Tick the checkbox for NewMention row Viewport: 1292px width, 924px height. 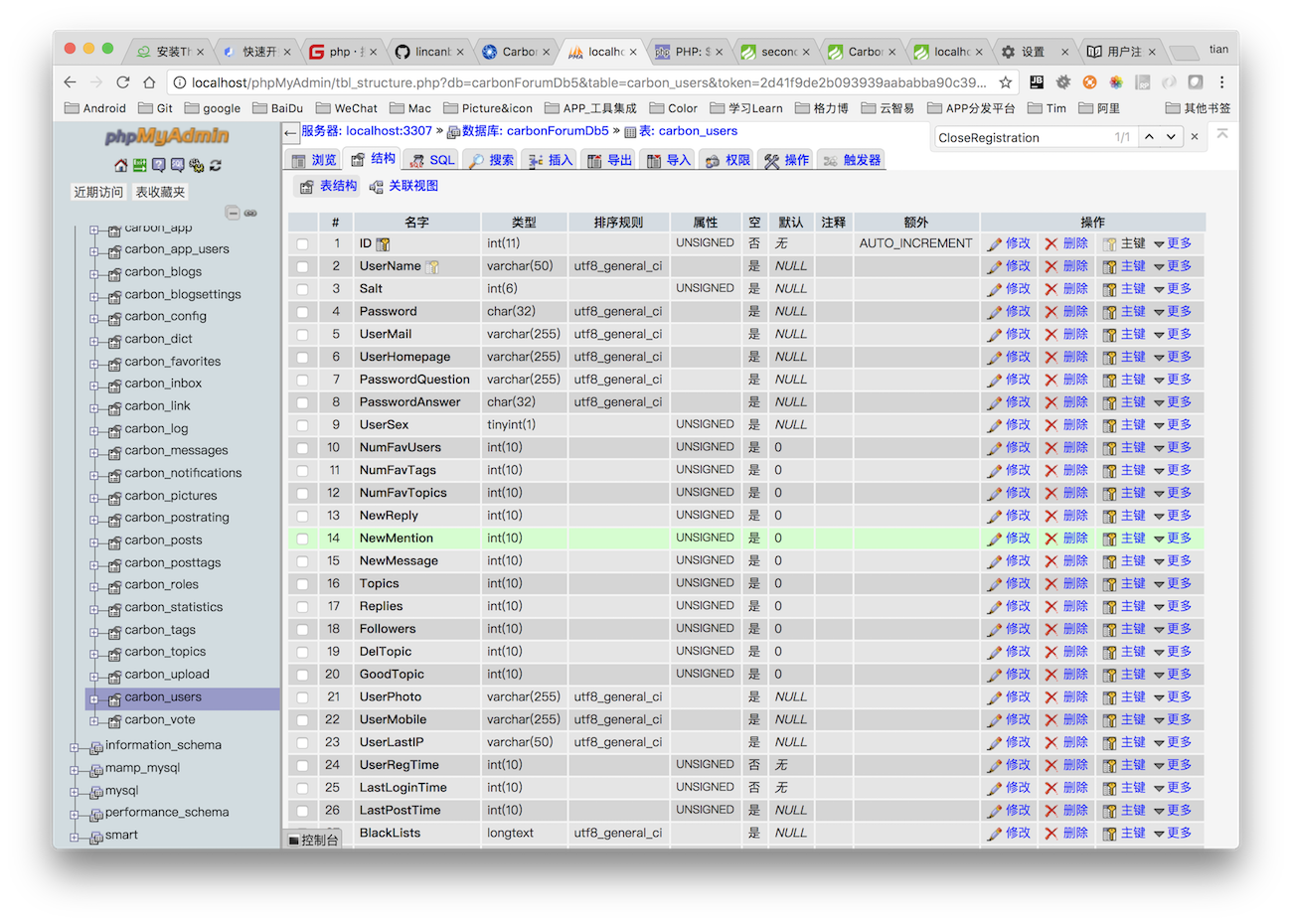tap(302, 539)
